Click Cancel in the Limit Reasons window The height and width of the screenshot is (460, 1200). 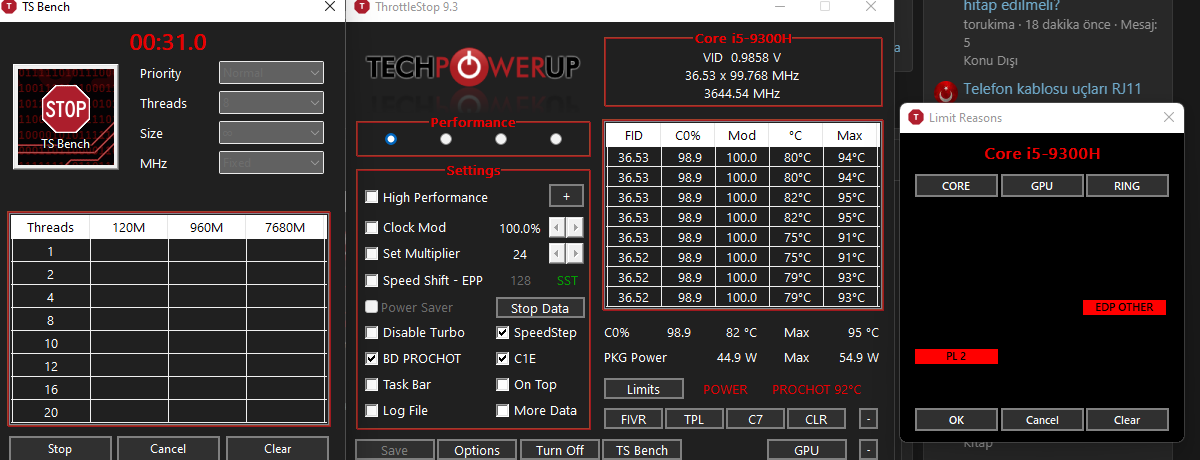click(x=1041, y=420)
